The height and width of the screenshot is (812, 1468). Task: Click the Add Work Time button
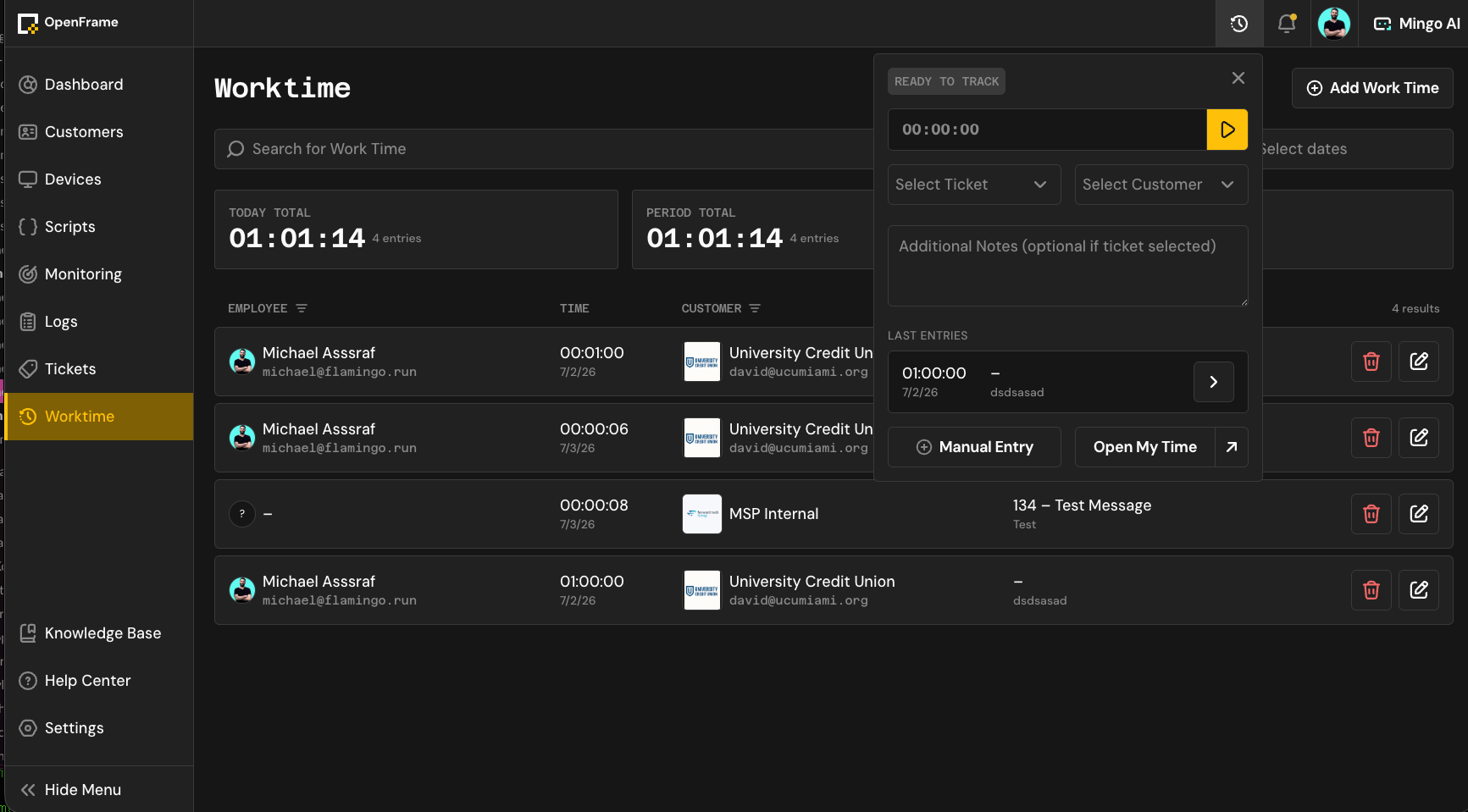point(1372,88)
